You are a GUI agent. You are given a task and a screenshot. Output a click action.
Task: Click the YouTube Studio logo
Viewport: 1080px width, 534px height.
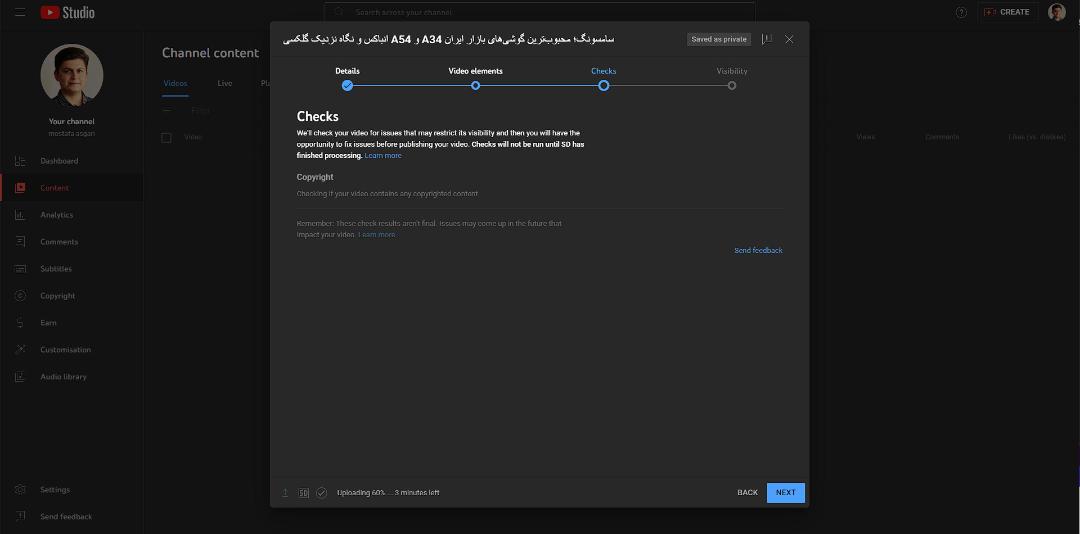(x=68, y=12)
